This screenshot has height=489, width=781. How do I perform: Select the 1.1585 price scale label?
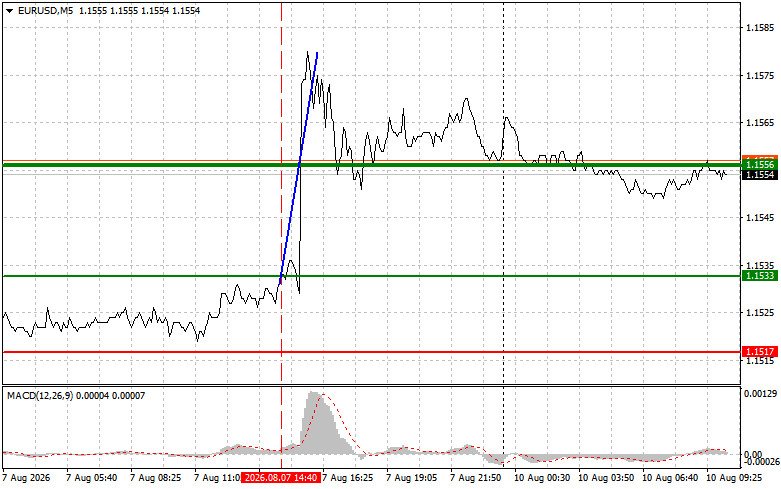[760, 28]
